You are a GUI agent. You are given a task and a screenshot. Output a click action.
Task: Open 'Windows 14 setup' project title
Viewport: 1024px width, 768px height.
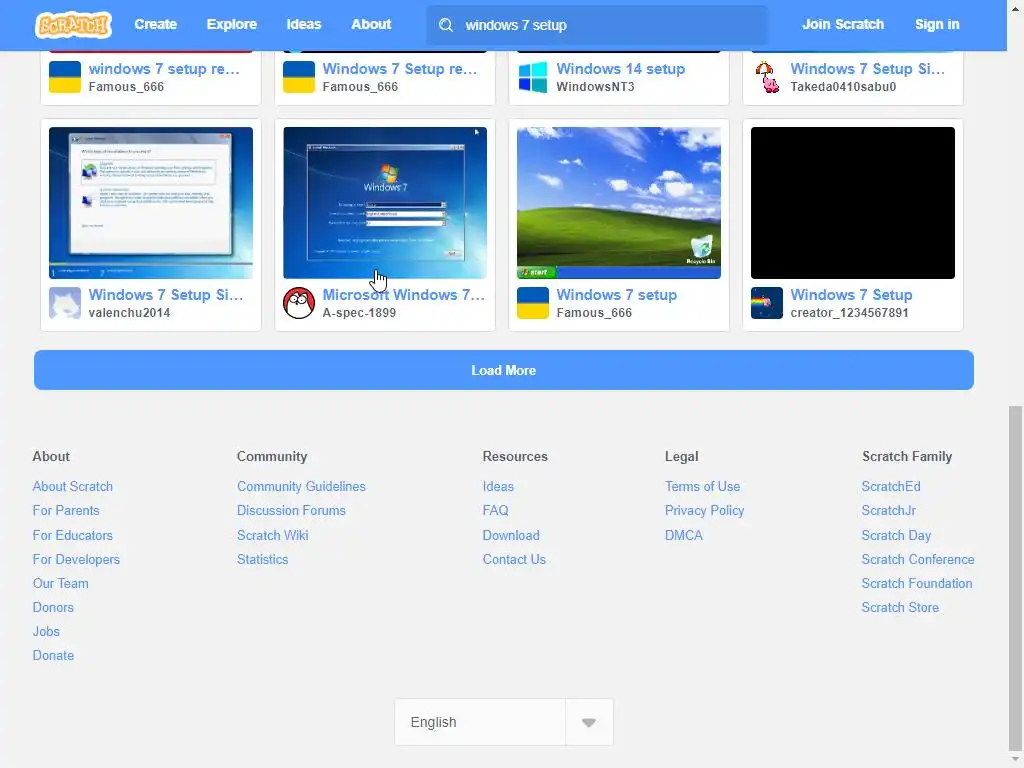click(620, 69)
